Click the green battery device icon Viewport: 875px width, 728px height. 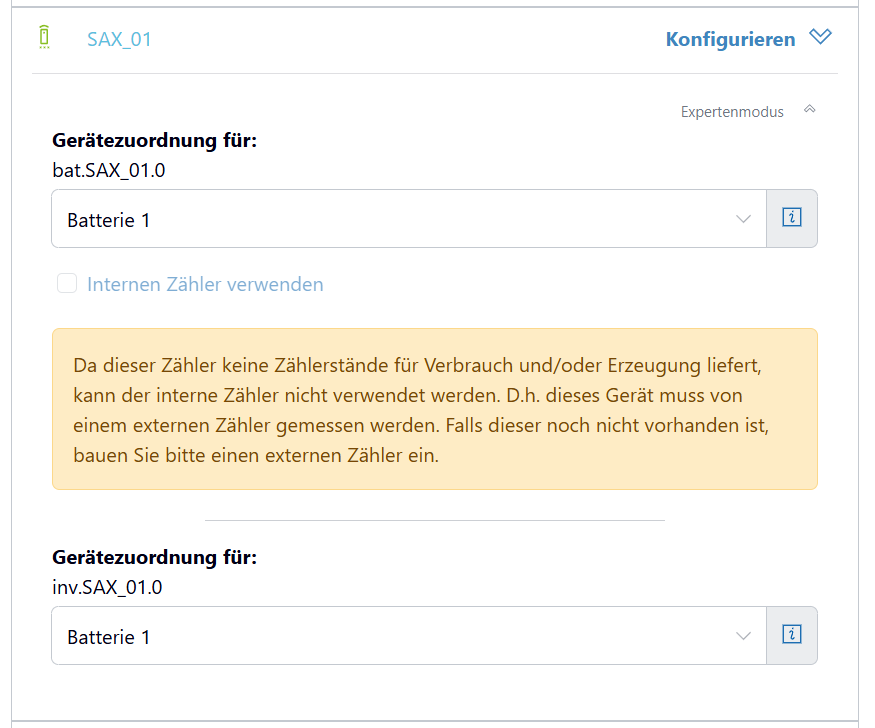44,38
